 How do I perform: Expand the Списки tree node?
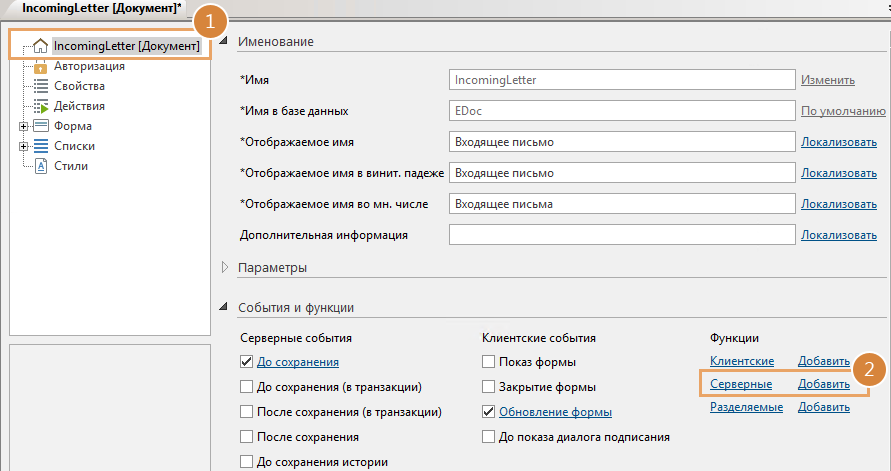(23, 147)
